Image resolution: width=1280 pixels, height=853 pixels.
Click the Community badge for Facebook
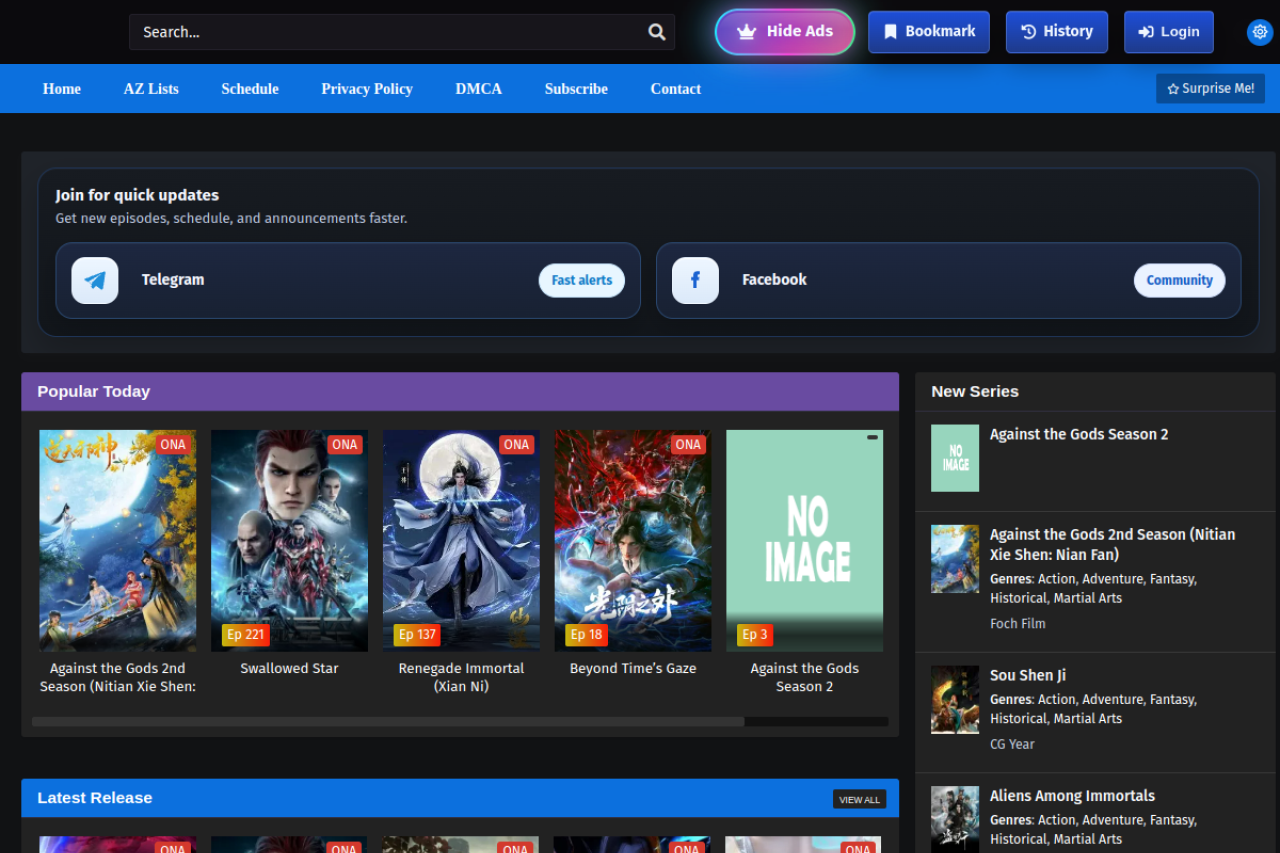[1179, 281]
